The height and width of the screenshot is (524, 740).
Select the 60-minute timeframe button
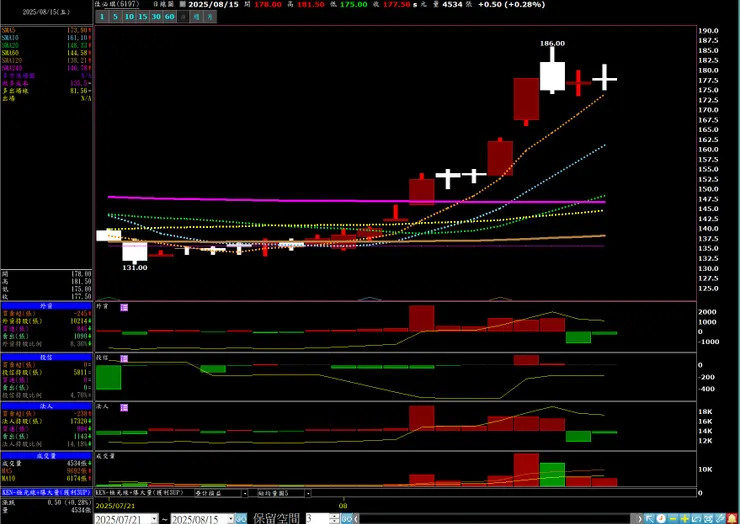coord(170,17)
